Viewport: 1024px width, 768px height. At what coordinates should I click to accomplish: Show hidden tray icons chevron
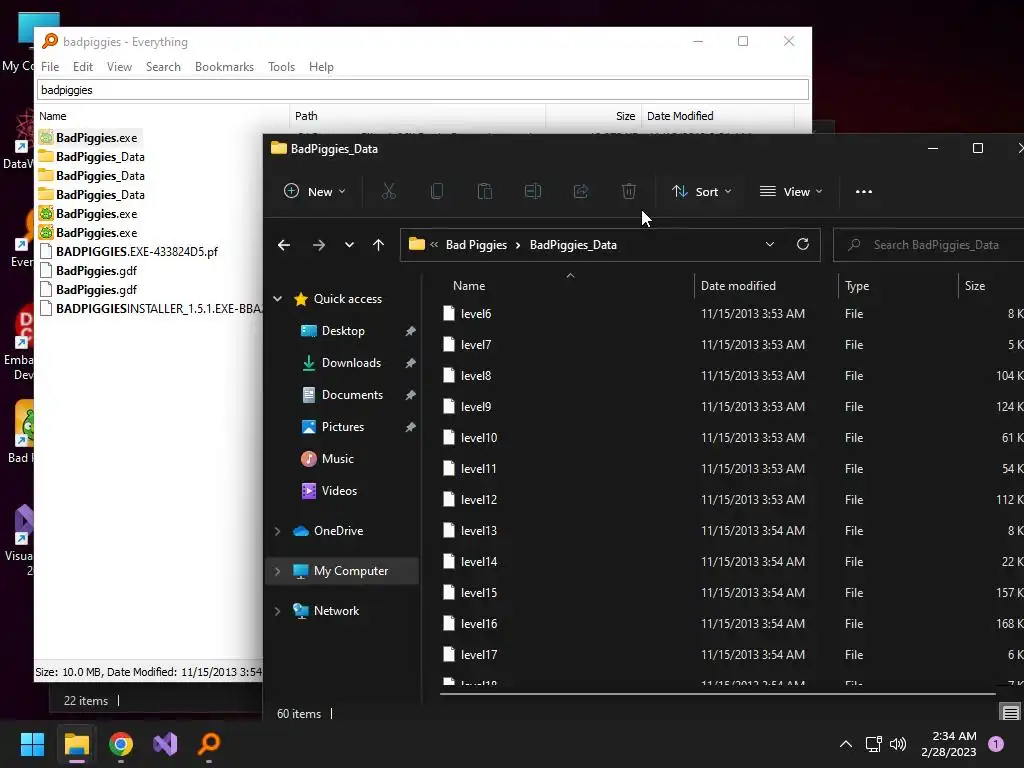(846, 744)
